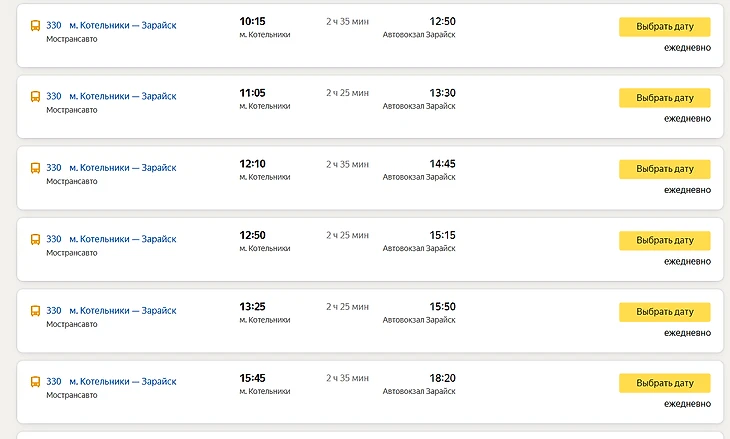The height and width of the screenshot is (439, 730).
Task: Click the bus icon for 12:50 departure
Action: coord(35,240)
